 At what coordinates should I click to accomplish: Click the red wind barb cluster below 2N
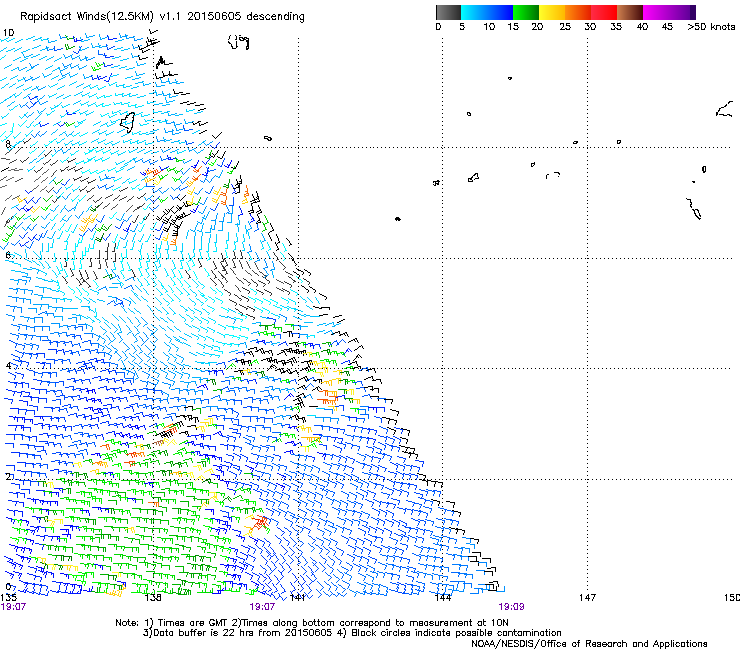click(259, 523)
